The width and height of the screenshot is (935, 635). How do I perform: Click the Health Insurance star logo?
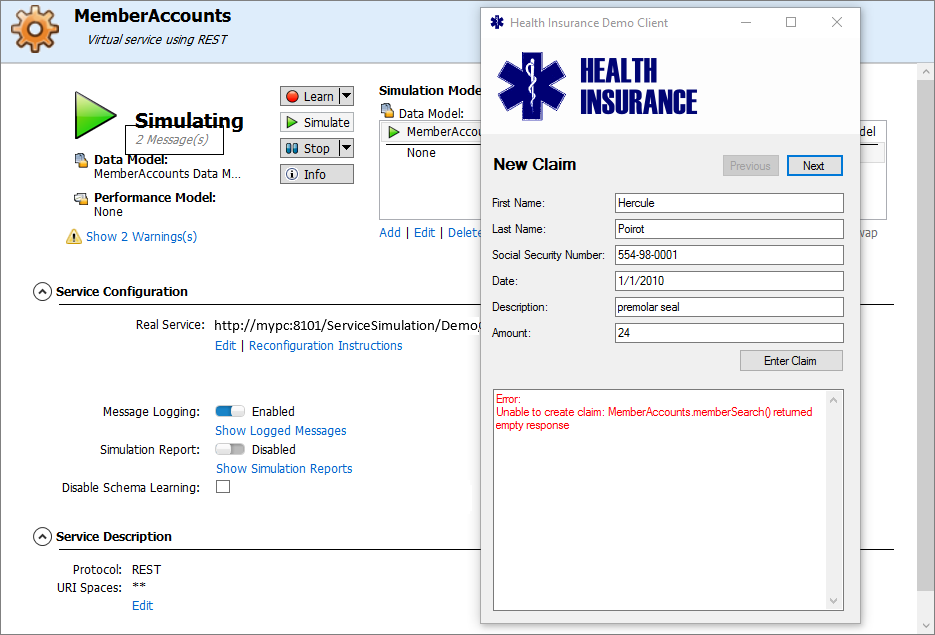(x=532, y=87)
